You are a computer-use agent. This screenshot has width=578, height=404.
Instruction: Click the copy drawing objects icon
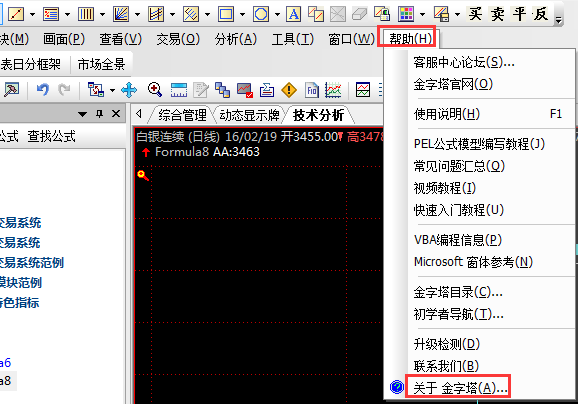pyautogui.click(x=316, y=14)
